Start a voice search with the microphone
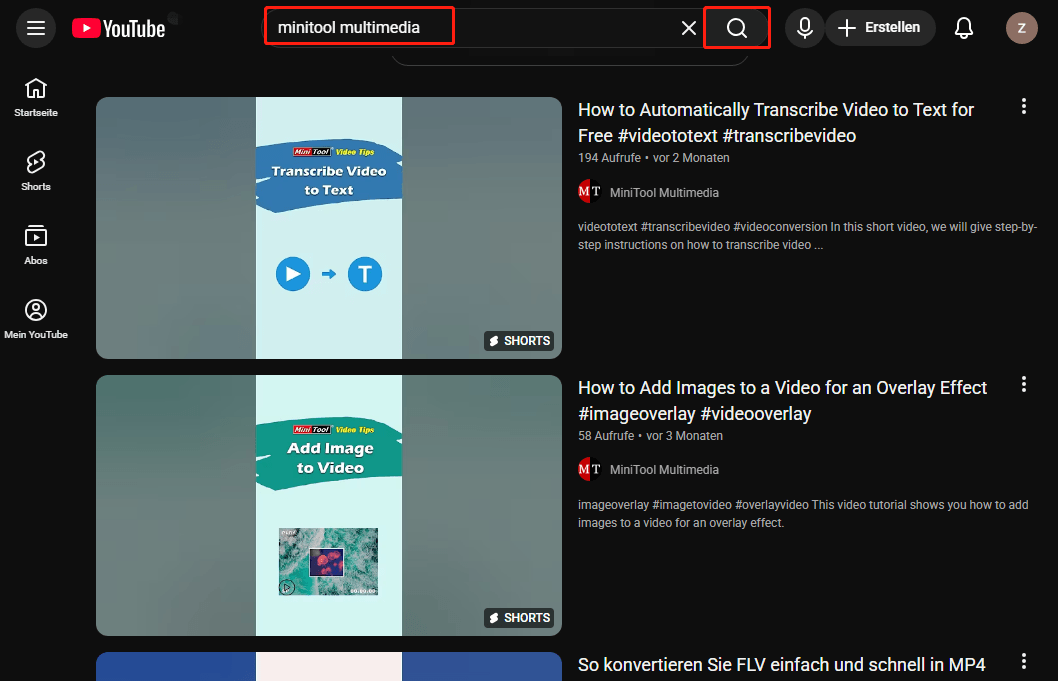 pos(804,28)
